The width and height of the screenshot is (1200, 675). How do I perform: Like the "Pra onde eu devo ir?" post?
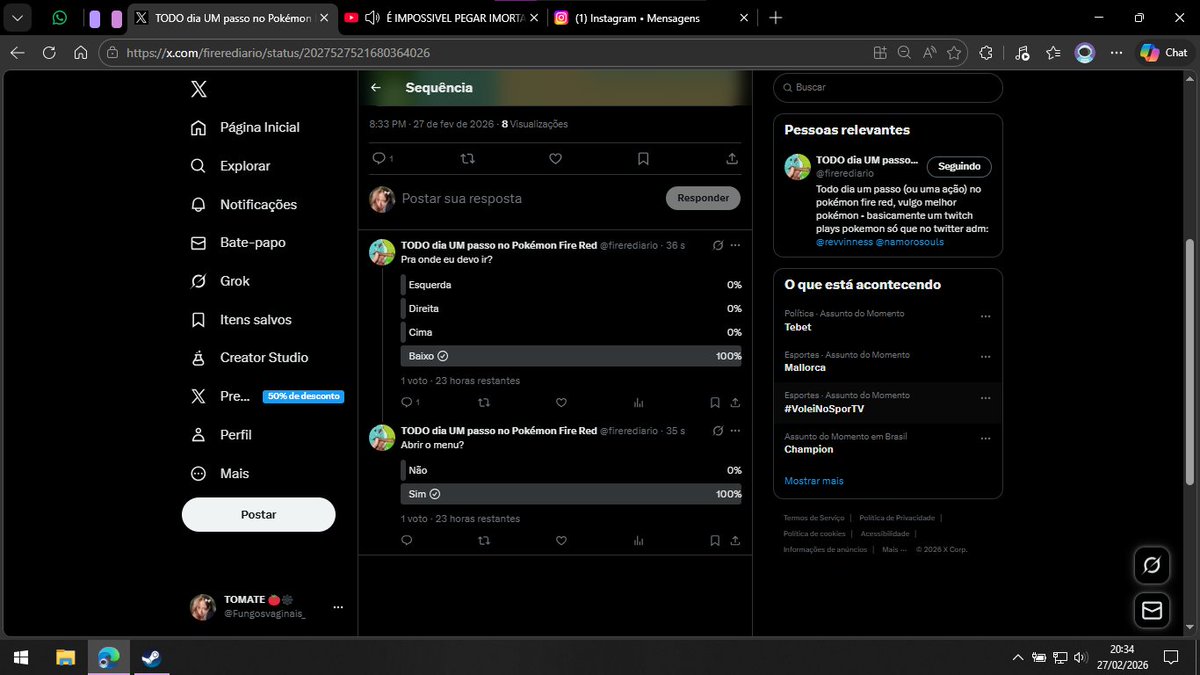click(561, 402)
